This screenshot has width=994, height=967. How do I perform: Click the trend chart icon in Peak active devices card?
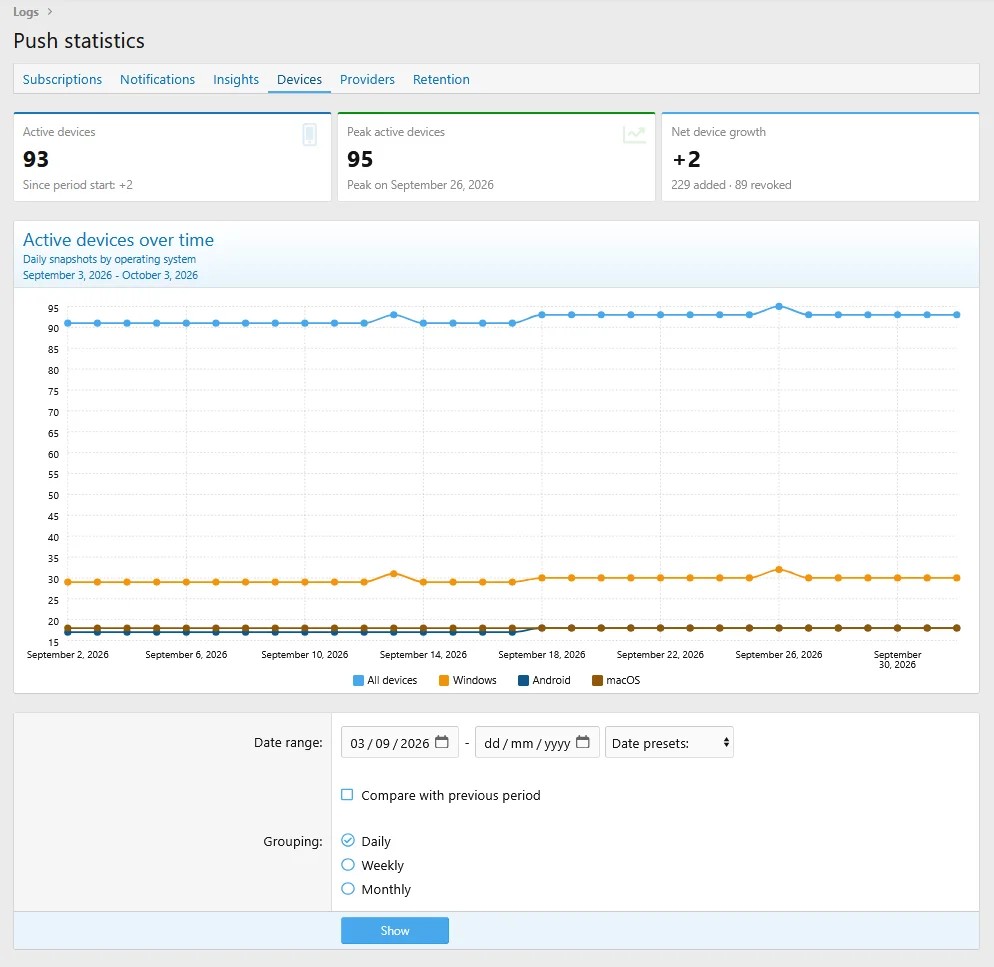tap(634, 134)
